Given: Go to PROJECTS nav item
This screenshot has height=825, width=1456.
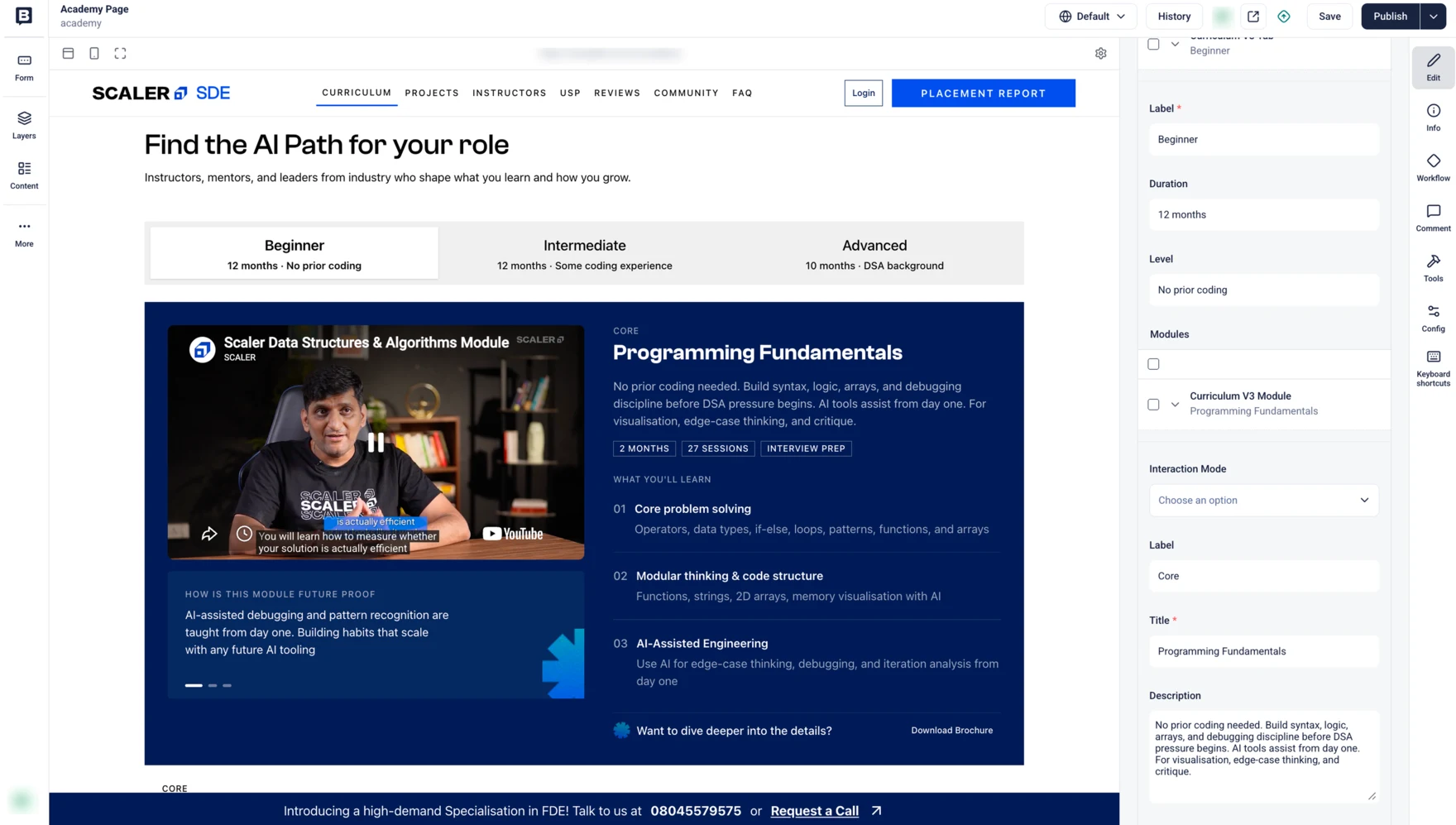Looking at the screenshot, I should (x=432, y=94).
